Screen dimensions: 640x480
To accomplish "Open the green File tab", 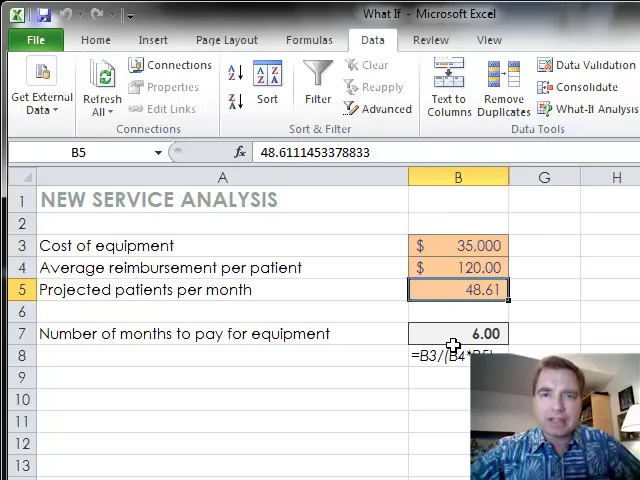I will pyautogui.click(x=35, y=40).
